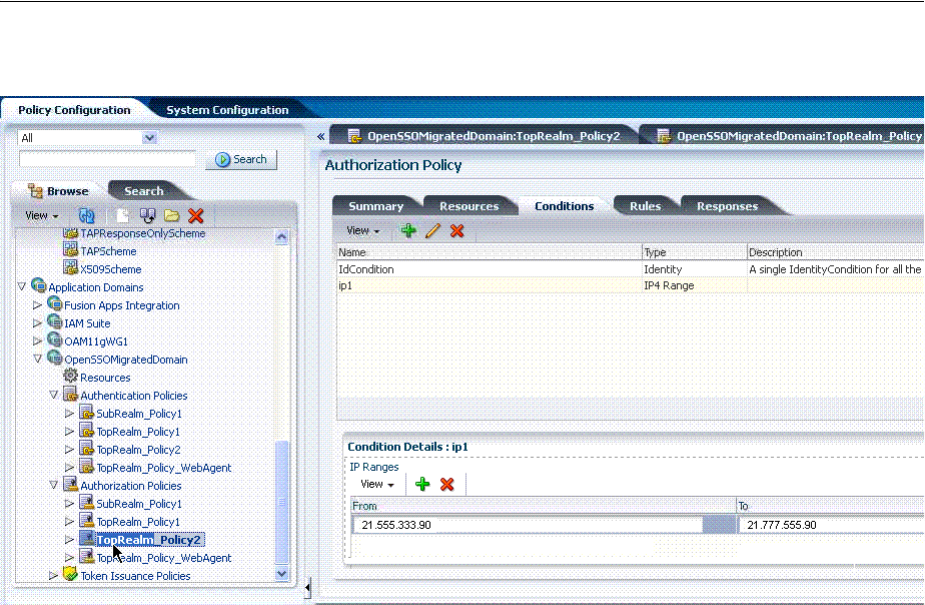Click scroll up arrow in tree panel
925x605 pixels.
pos(282,237)
